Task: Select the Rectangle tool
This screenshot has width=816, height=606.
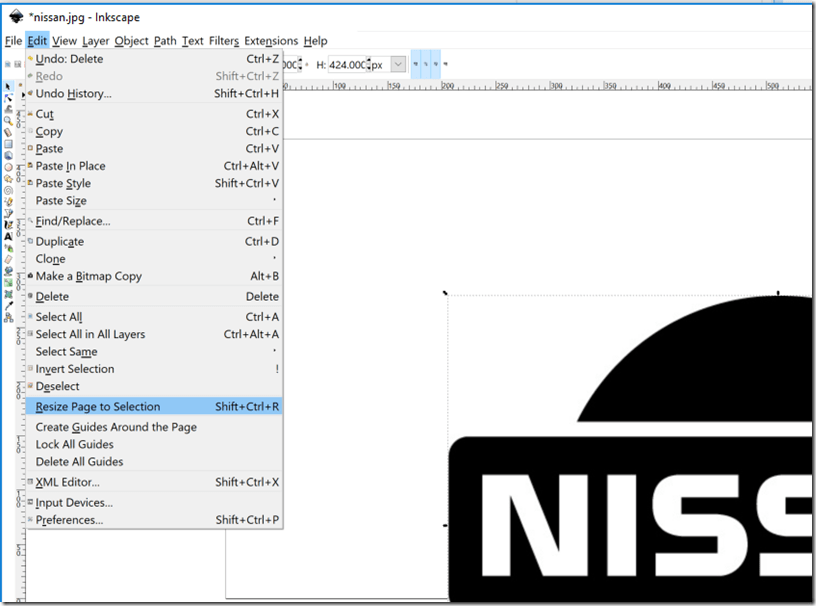Action: click(x=9, y=143)
